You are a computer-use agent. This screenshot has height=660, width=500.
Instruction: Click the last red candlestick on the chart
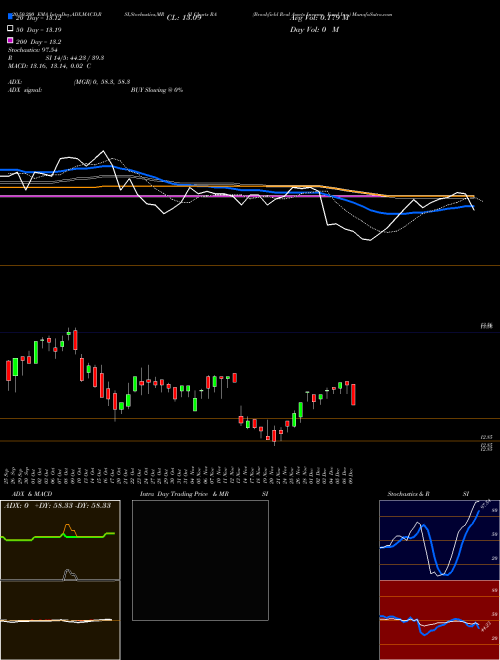pos(354,394)
